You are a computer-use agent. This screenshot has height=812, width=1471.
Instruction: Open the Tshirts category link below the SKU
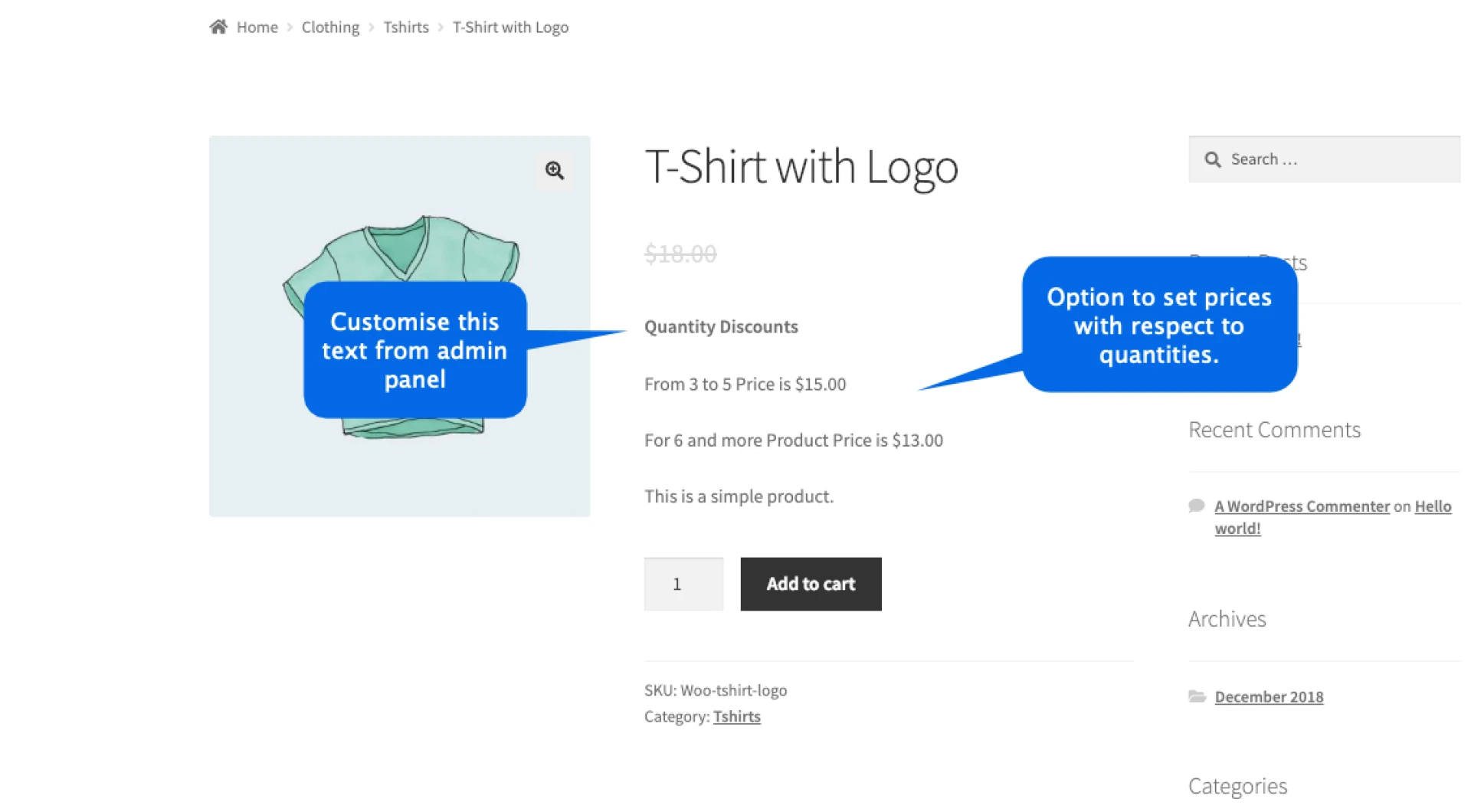(736, 716)
